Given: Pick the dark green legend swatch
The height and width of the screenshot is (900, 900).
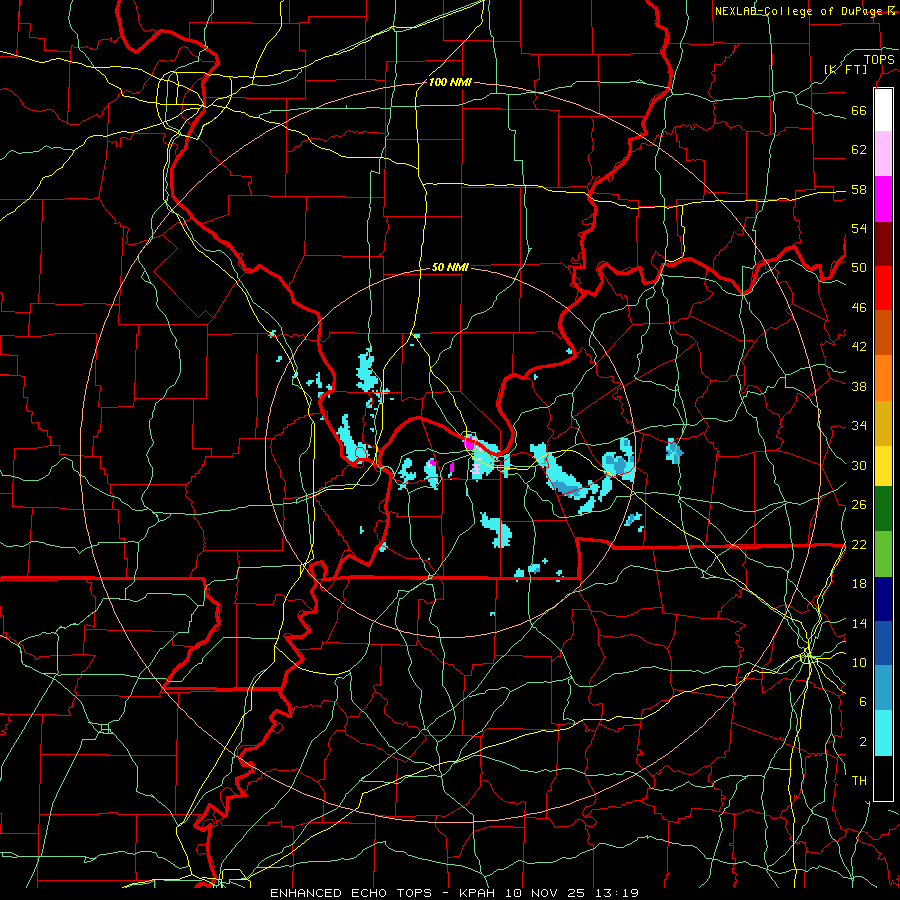Looking at the screenshot, I should (x=883, y=509).
